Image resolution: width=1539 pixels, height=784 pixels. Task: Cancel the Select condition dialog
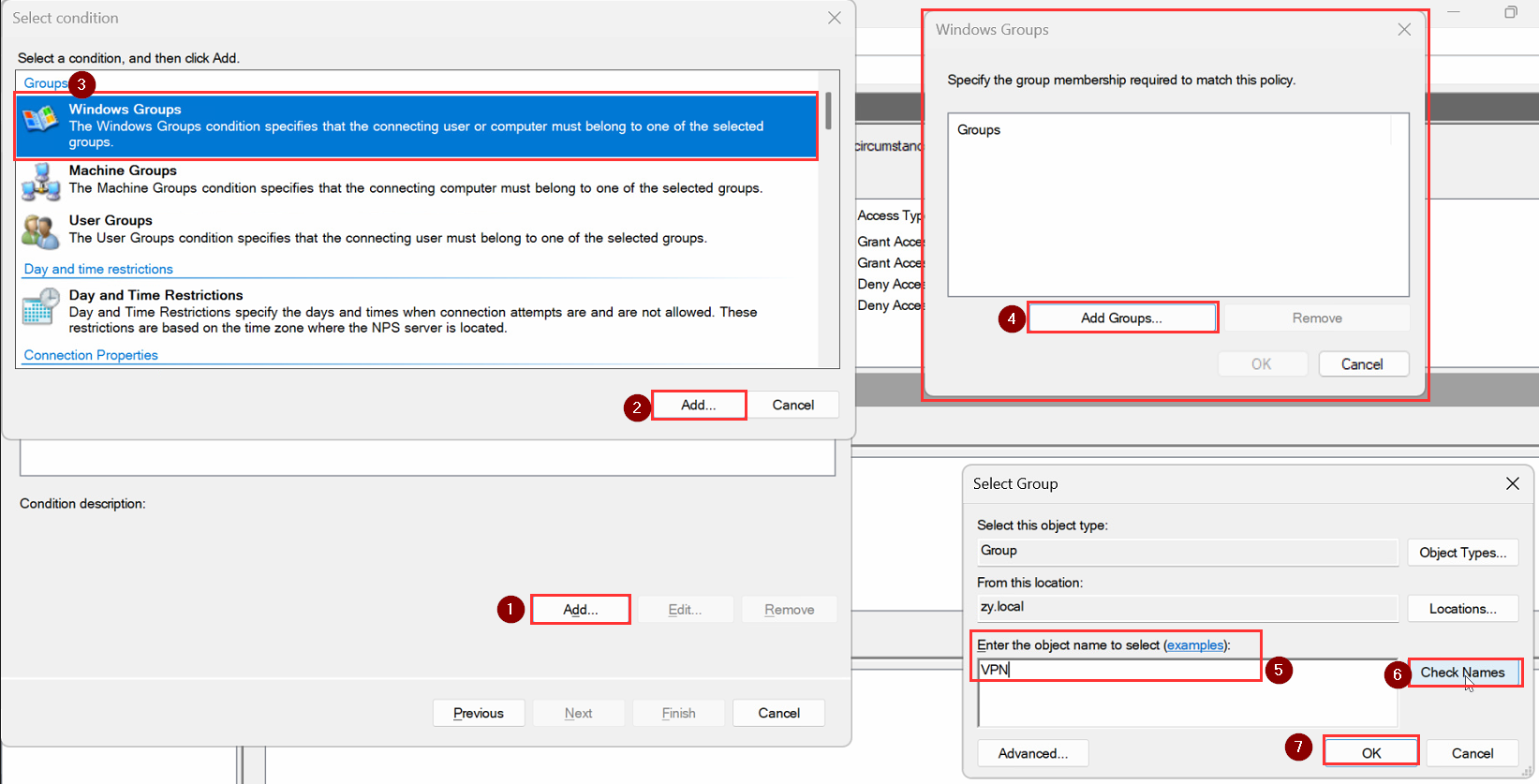(x=793, y=405)
